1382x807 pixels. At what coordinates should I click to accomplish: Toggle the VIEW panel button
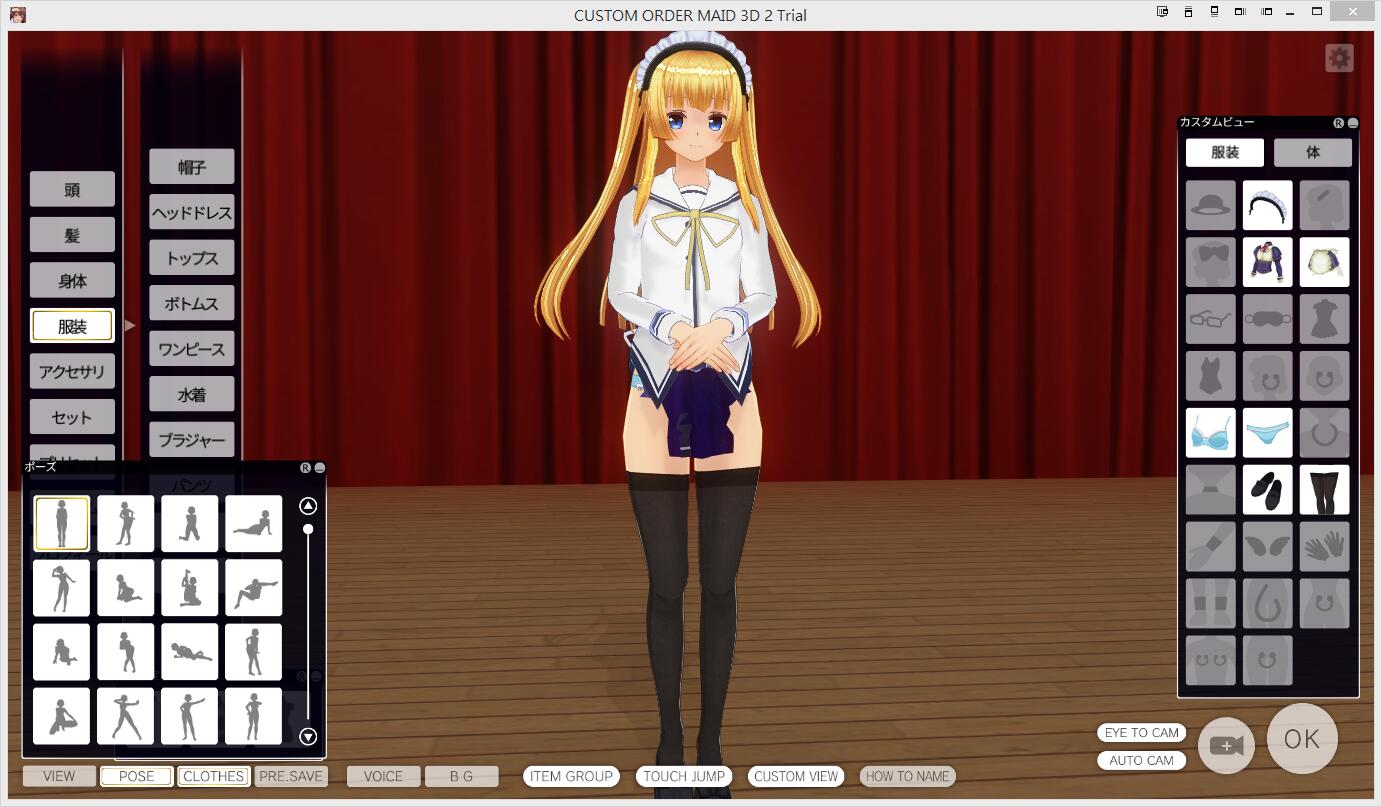(59, 776)
